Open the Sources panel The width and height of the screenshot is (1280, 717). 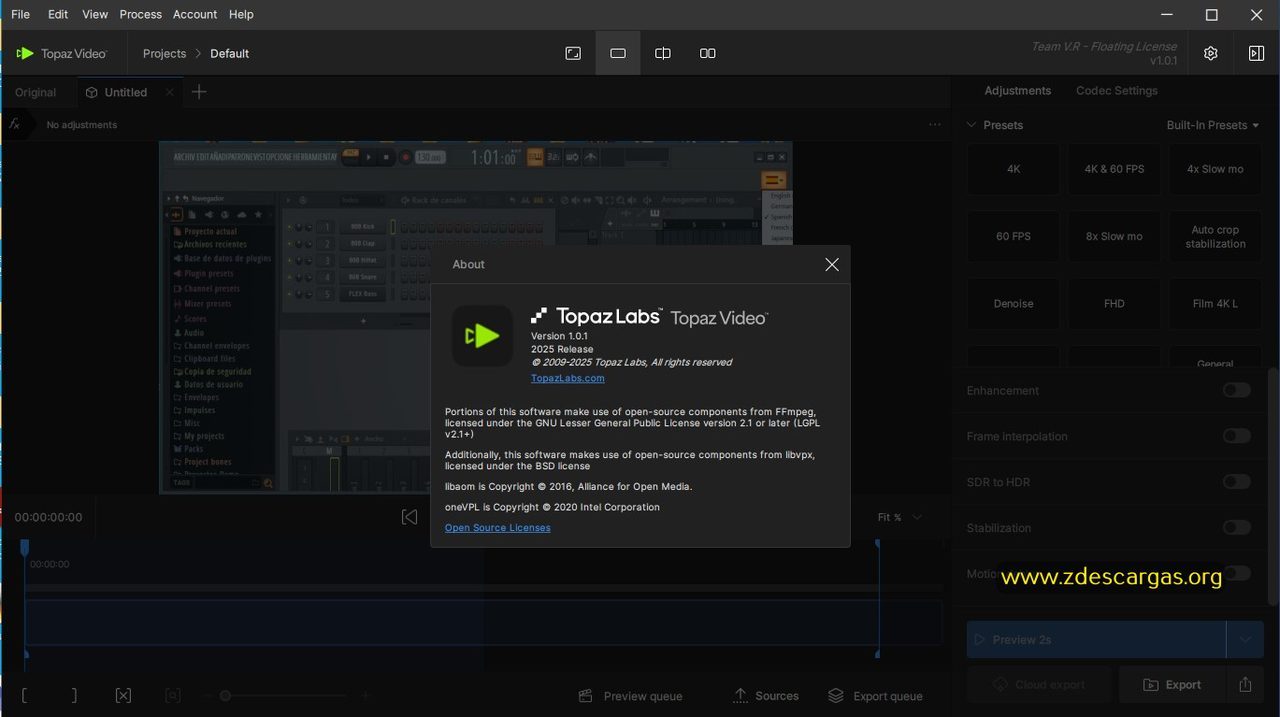pyautogui.click(x=766, y=696)
